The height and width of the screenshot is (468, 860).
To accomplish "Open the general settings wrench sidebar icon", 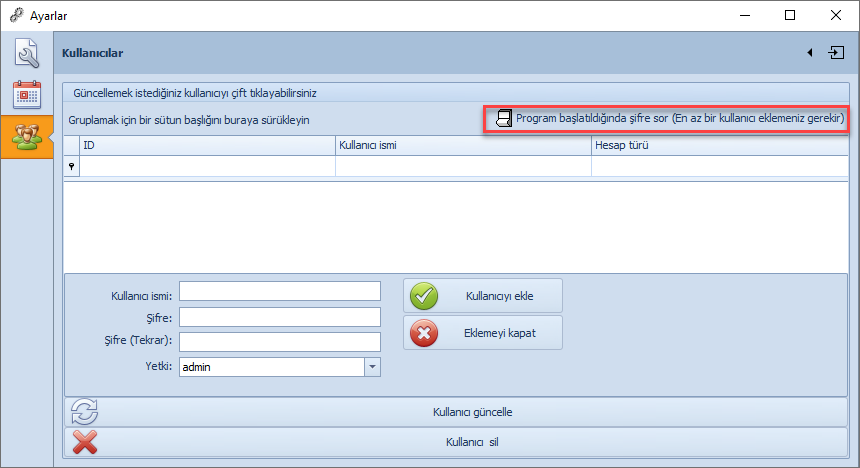I will (26, 52).
